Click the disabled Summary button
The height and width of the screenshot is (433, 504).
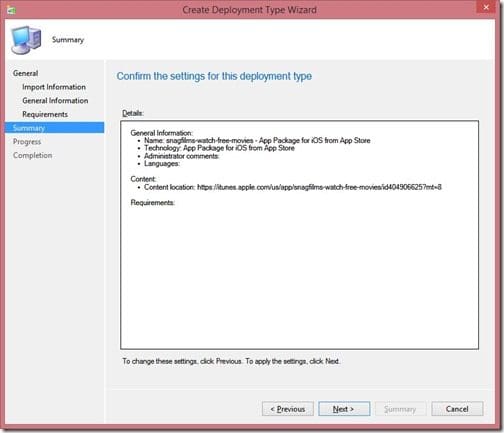click(x=400, y=409)
